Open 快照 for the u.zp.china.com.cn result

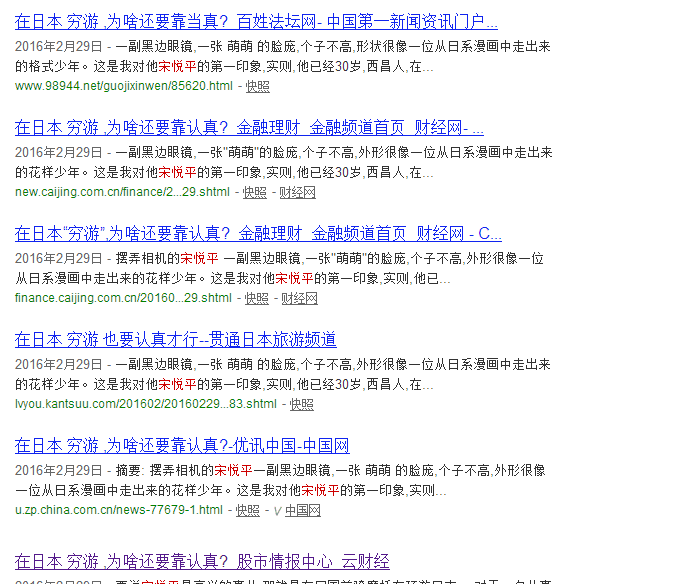pos(248,510)
